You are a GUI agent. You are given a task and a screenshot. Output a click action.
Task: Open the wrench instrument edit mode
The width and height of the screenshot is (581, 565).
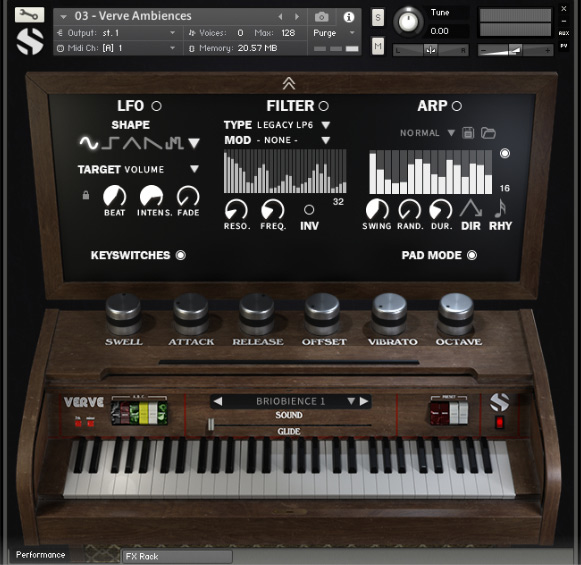click(29, 14)
